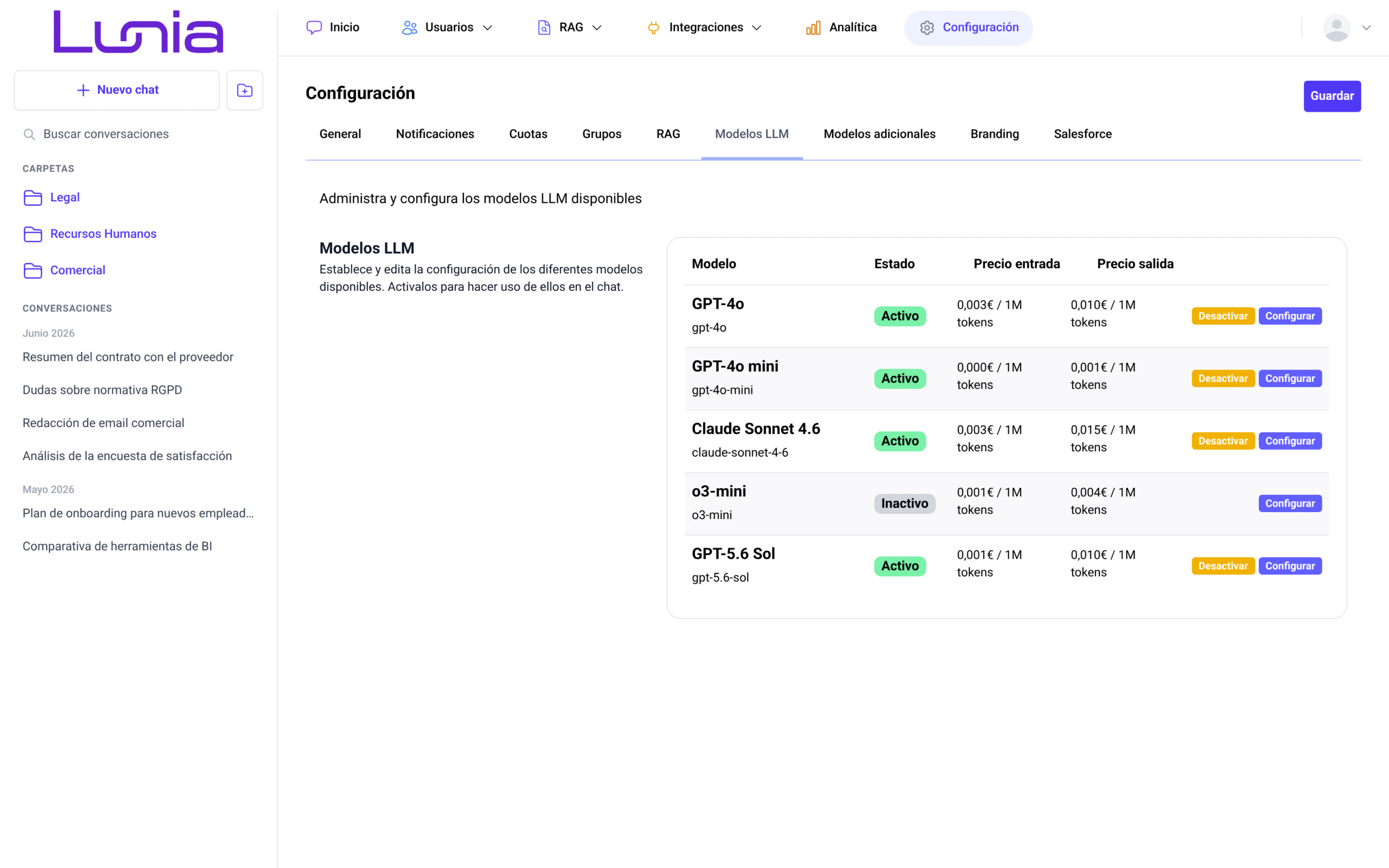Expand the RAG menu chevron
The image size is (1389, 868).
tap(596, 28)
